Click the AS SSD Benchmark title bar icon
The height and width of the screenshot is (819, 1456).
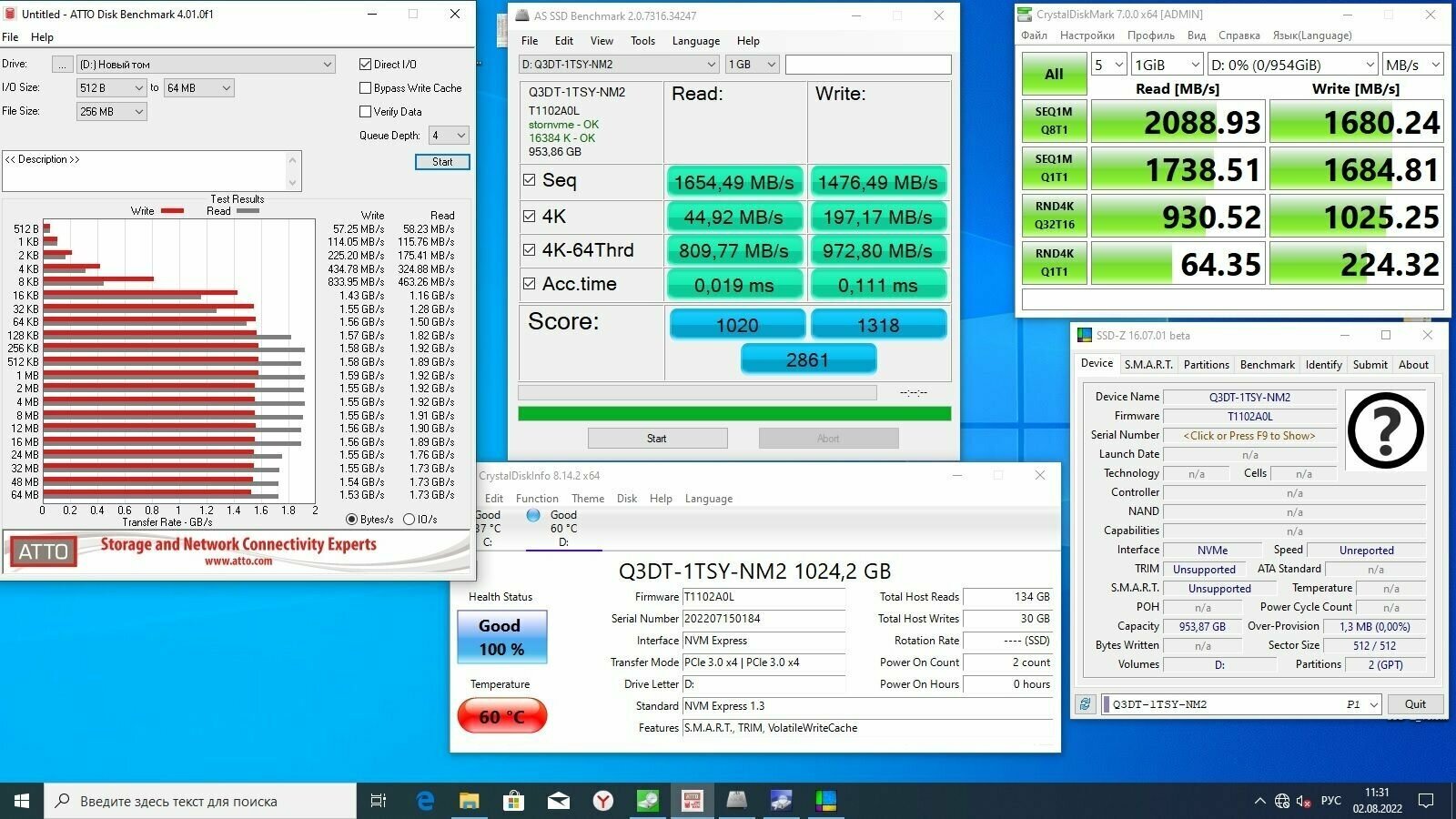(521, 15)
